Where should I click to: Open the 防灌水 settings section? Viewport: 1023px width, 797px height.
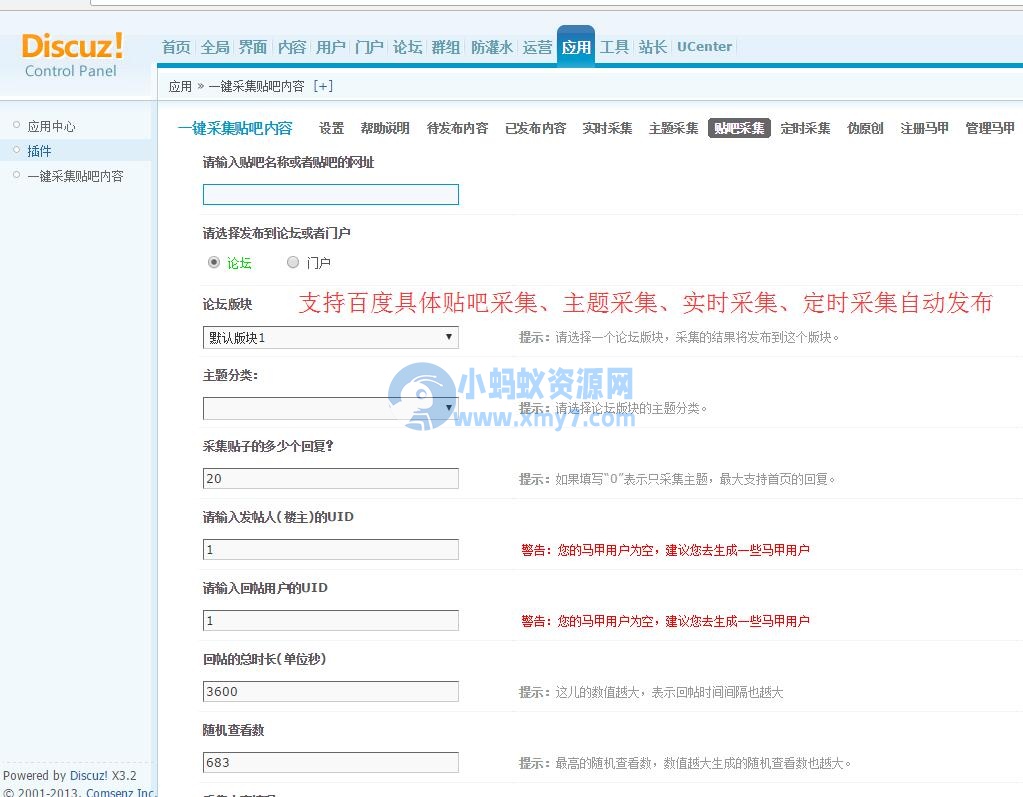[x=491, y=45]
